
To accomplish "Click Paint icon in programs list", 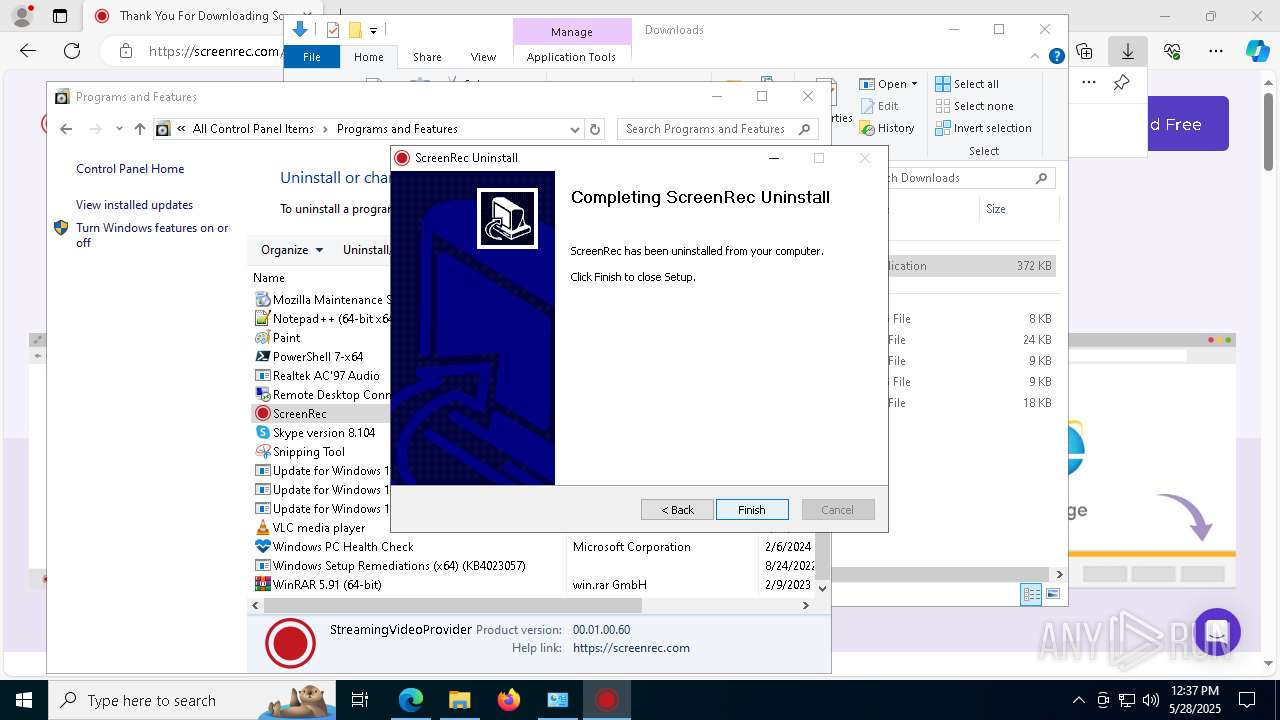I will point(263,338).
